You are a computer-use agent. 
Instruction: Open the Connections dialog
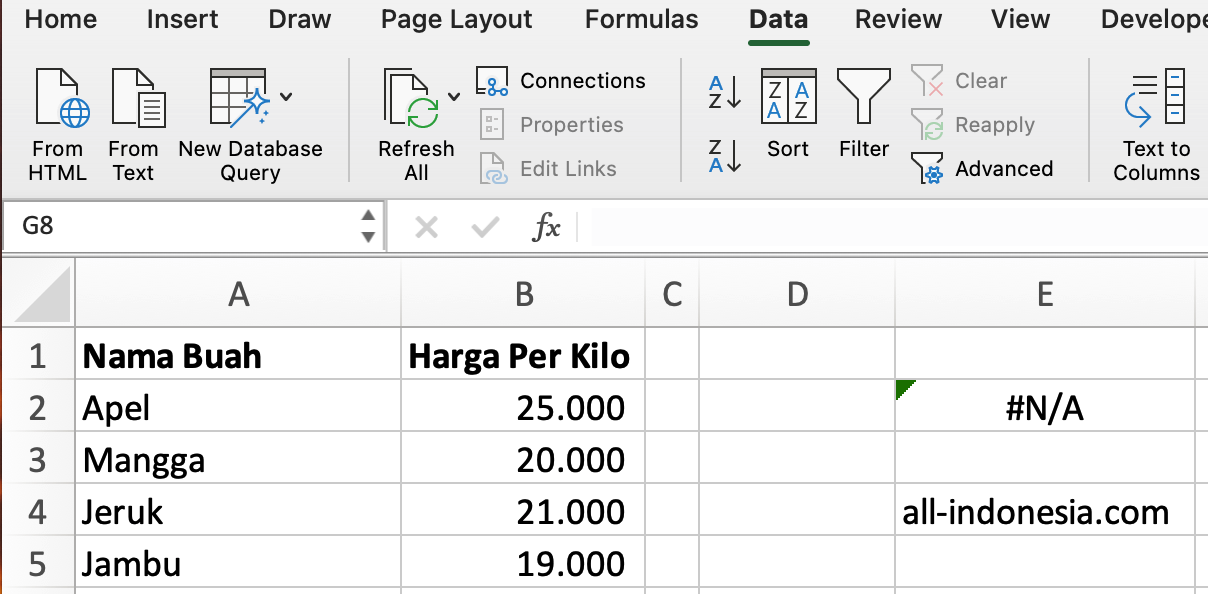(561, 81)
